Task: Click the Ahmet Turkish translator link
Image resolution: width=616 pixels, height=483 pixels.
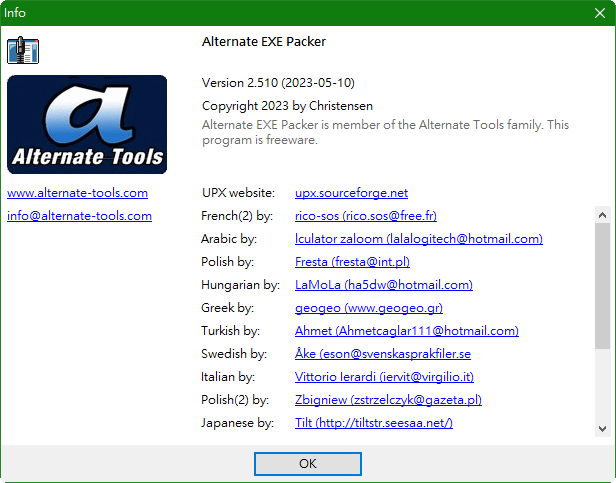Action: pos(407,331)
